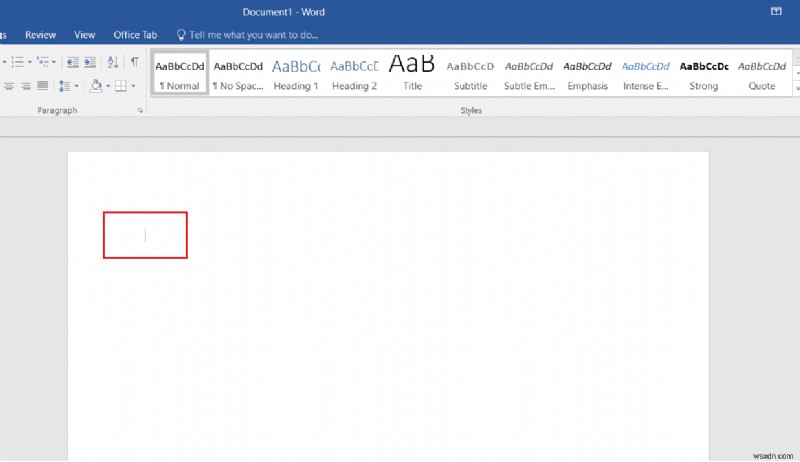Click the Increase Indent icon
The image size is (800, 462).
(x=90, y=62)
